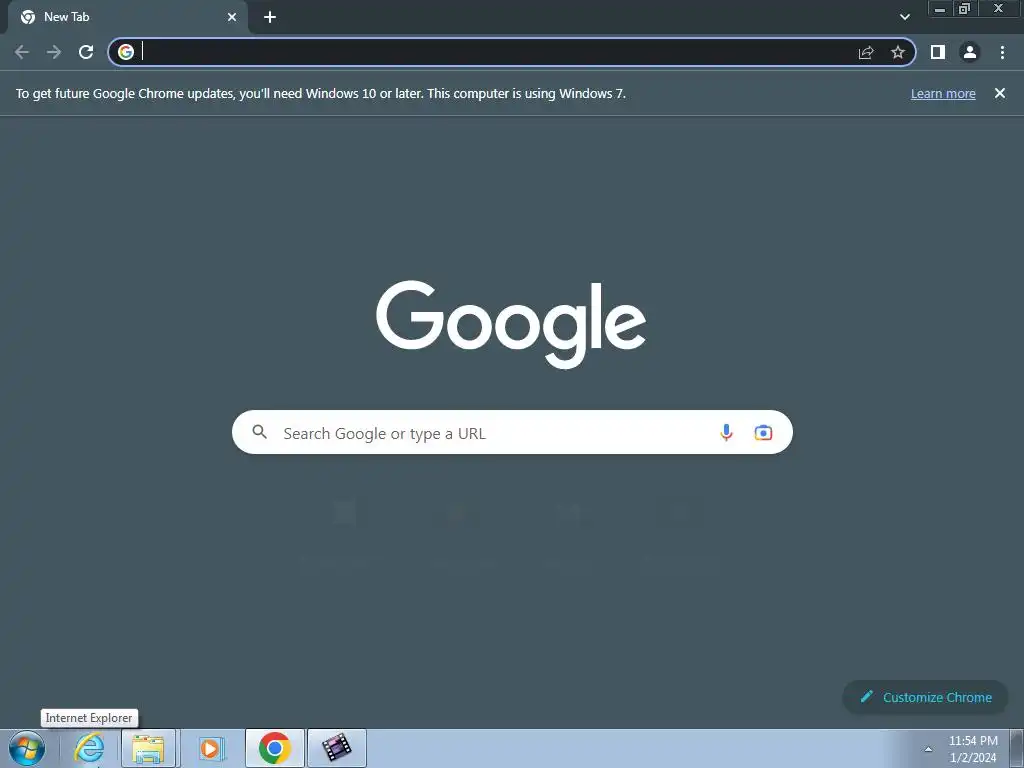1024x768 pixels.
Task: Focus the Search Google or type a URL box
Action: click(512, 432)
